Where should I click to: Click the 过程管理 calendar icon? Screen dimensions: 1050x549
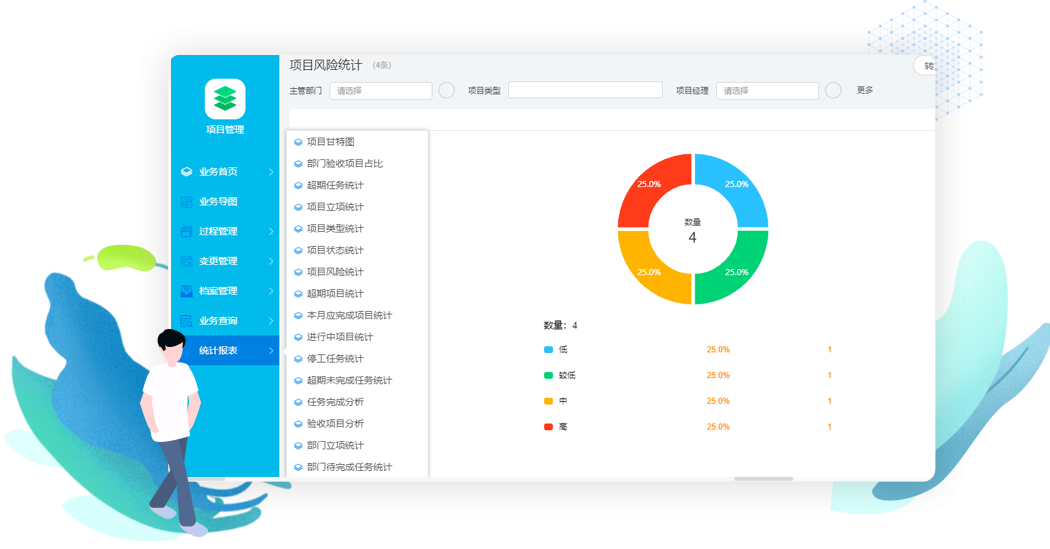186,232
